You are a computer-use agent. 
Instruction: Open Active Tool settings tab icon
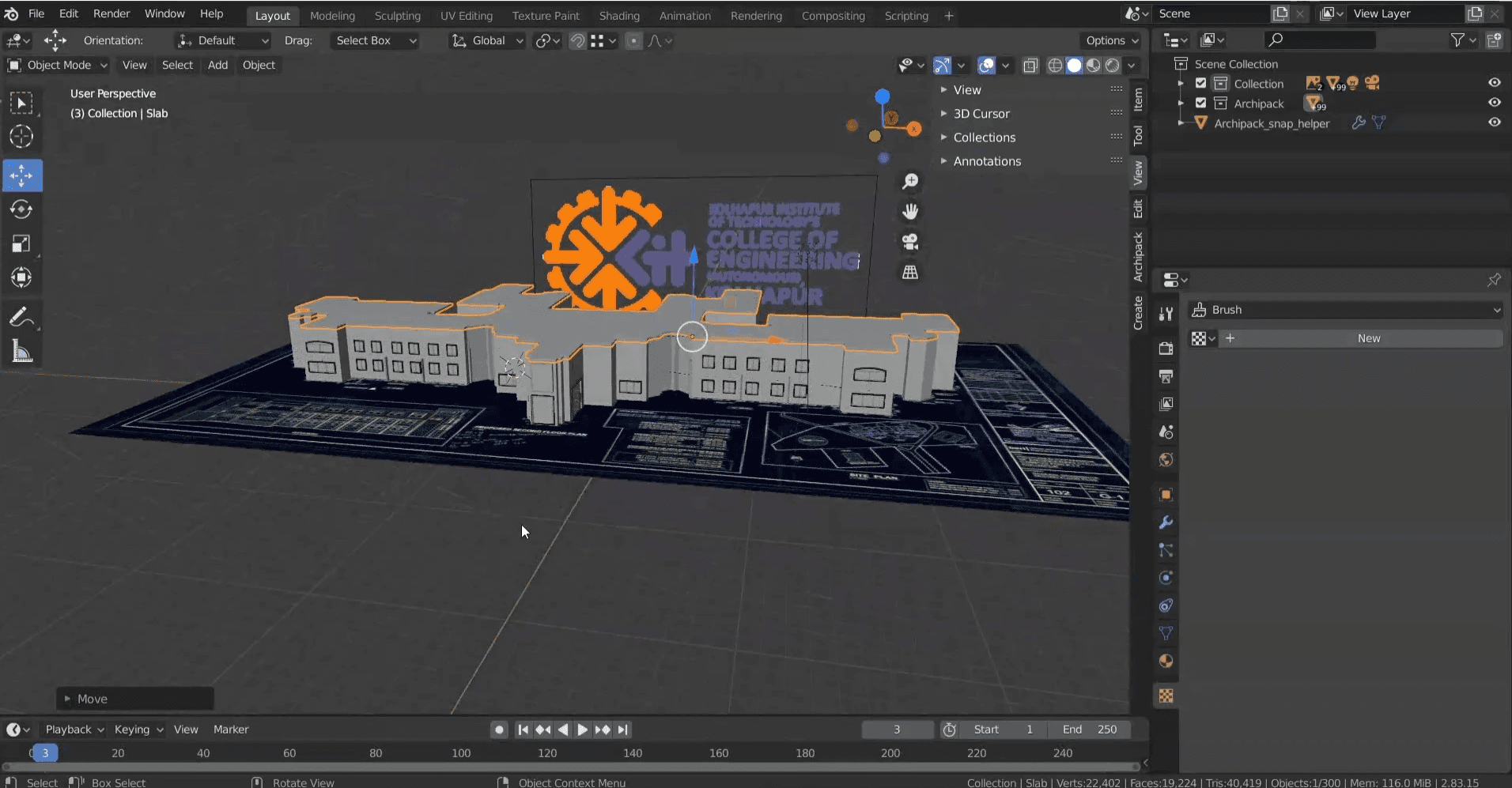pos(1166,314)
